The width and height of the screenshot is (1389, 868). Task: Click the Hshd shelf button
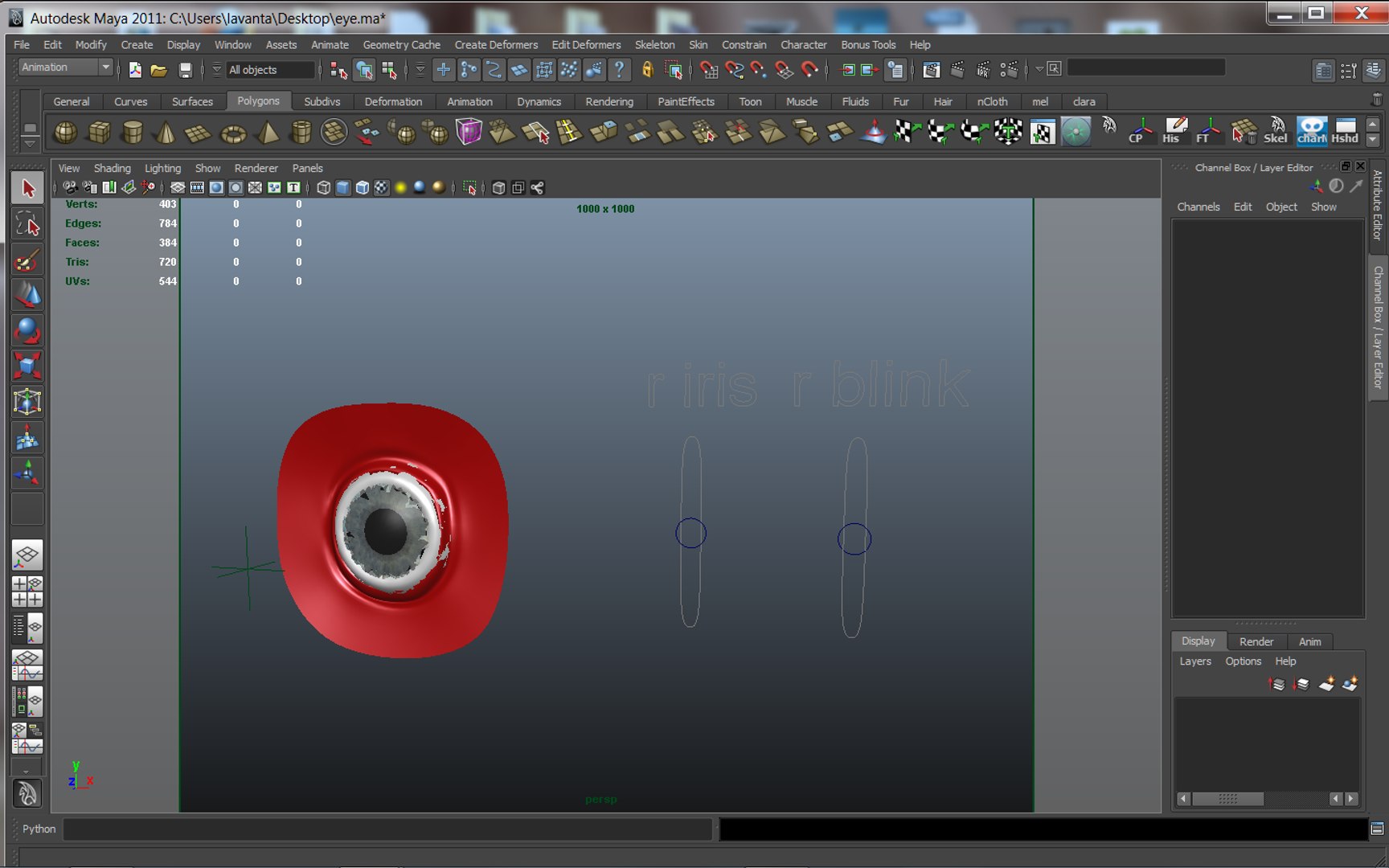pyautogui.click(x=1345, y=131)
